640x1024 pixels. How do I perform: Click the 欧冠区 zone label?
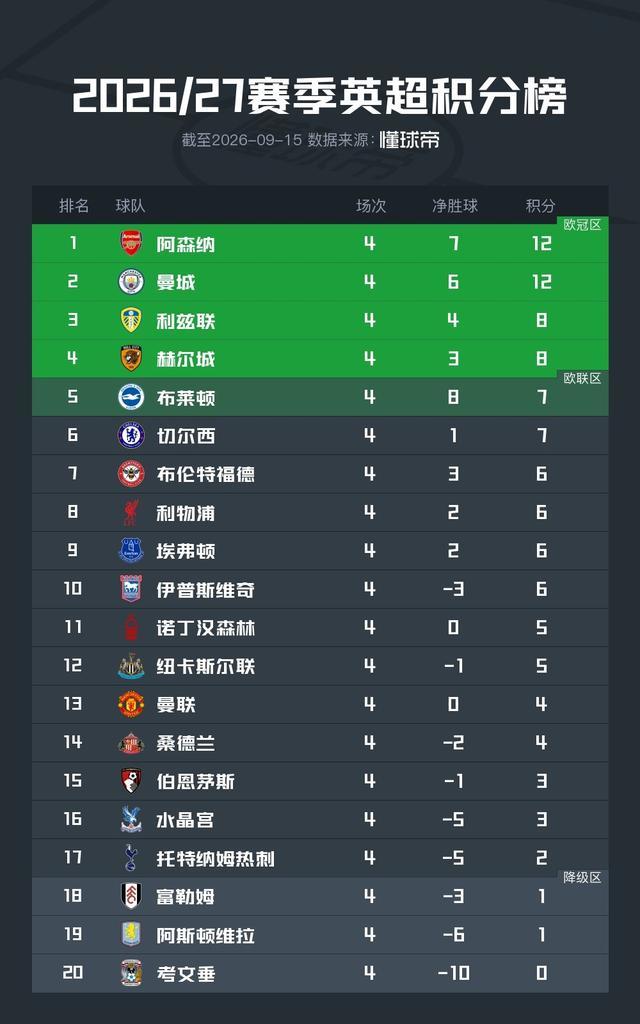pos(583,225)
